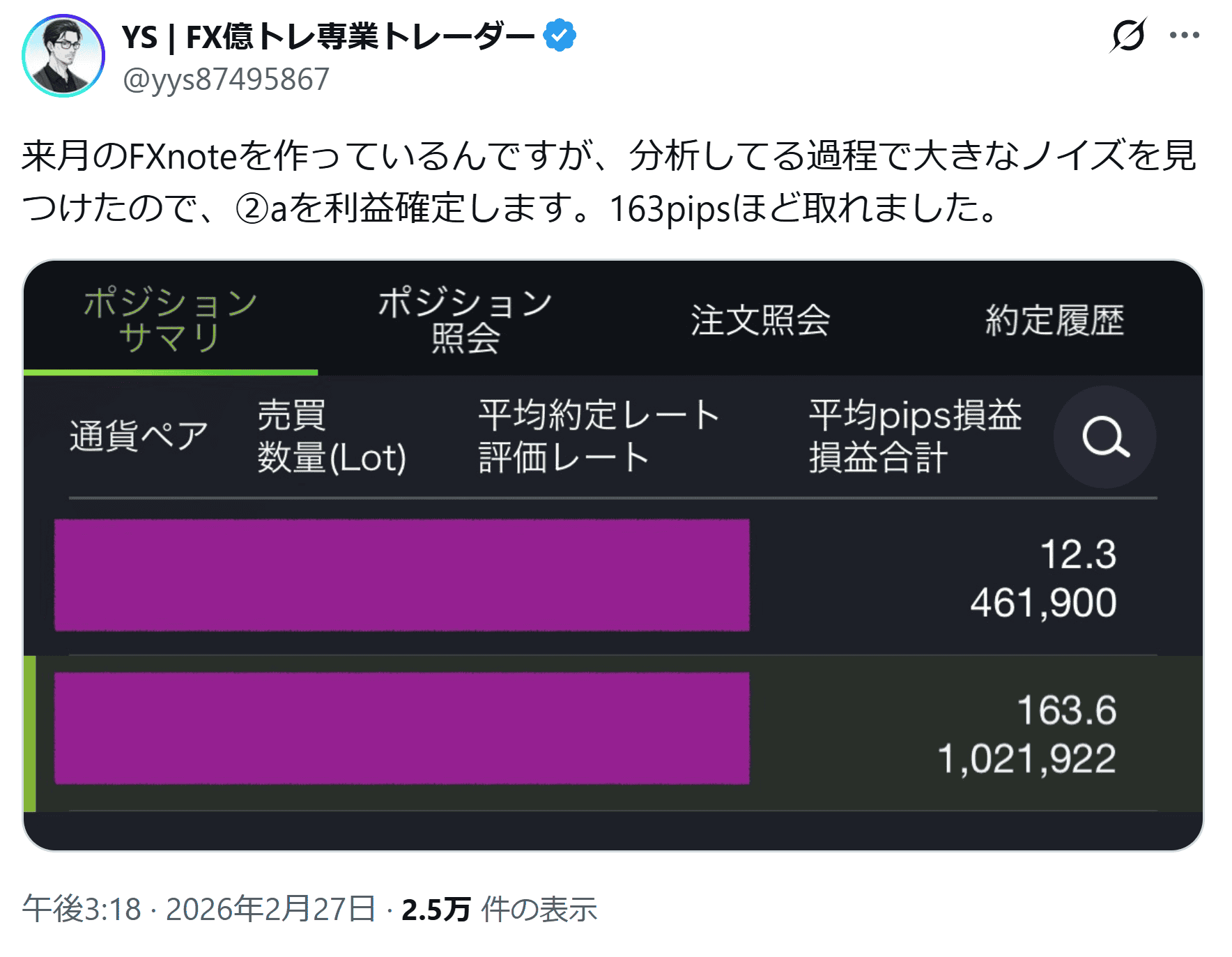Open the 約定履歴 tab
The image size is (1232, 957).
pyautogui.click(x=1054, y=321)
